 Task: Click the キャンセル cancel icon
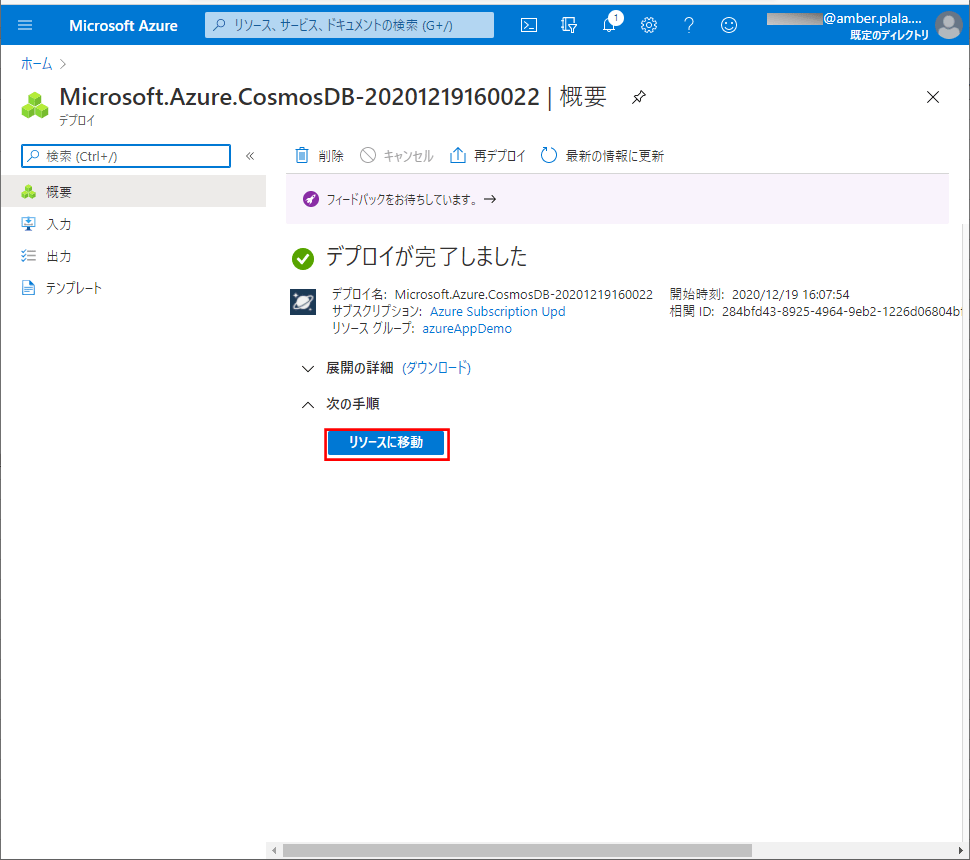pyautogui.click(x=368, y=155)
